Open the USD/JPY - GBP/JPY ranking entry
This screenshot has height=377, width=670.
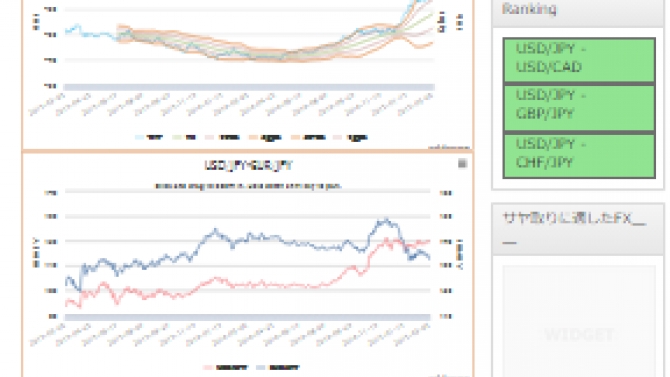(579, 107)
